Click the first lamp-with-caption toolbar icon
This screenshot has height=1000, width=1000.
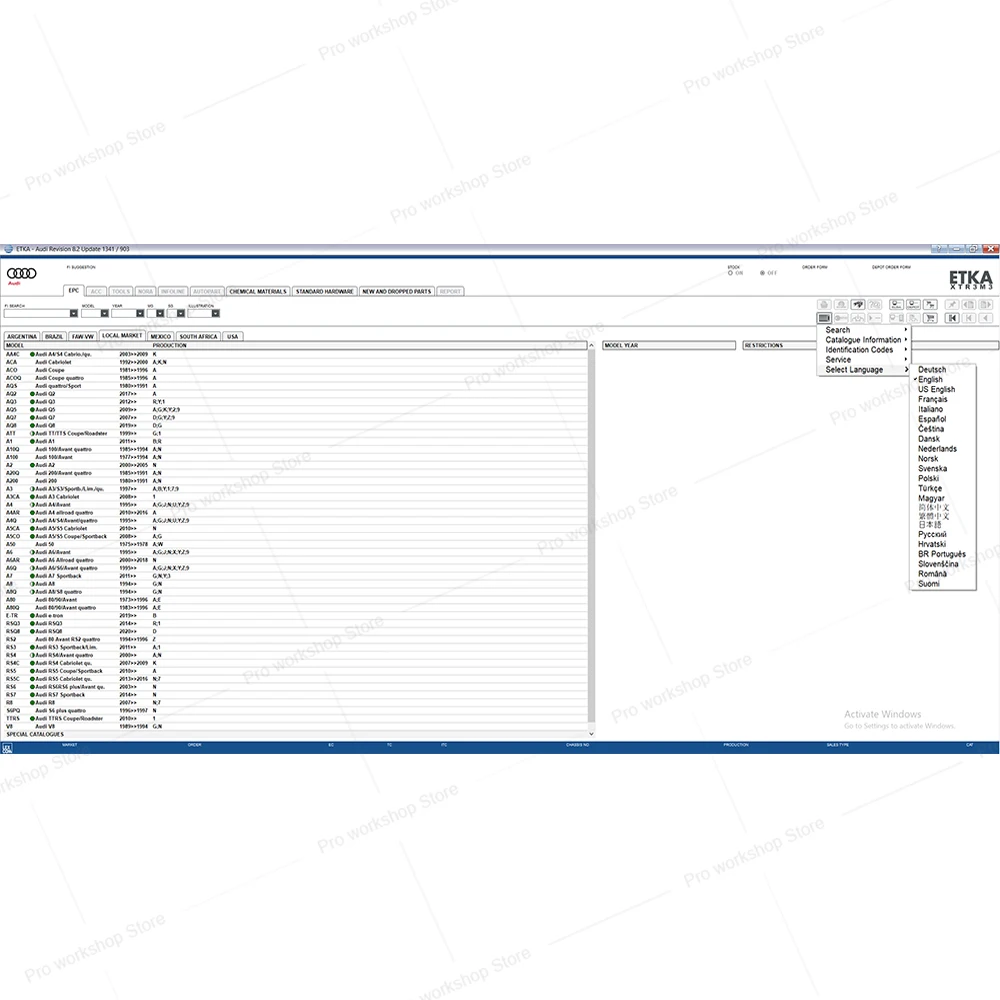pyautogui.click(x=897, y=305)
